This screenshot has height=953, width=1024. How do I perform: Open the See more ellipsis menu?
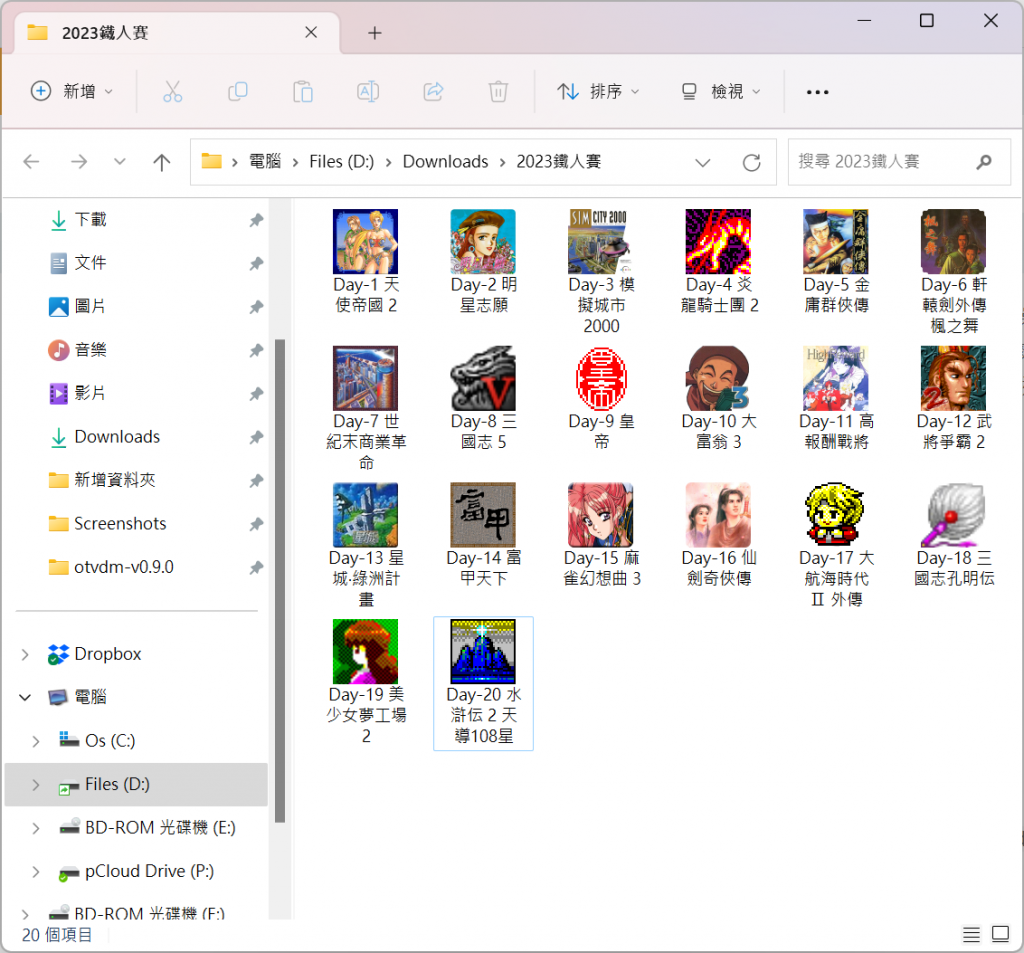[818, 92]
